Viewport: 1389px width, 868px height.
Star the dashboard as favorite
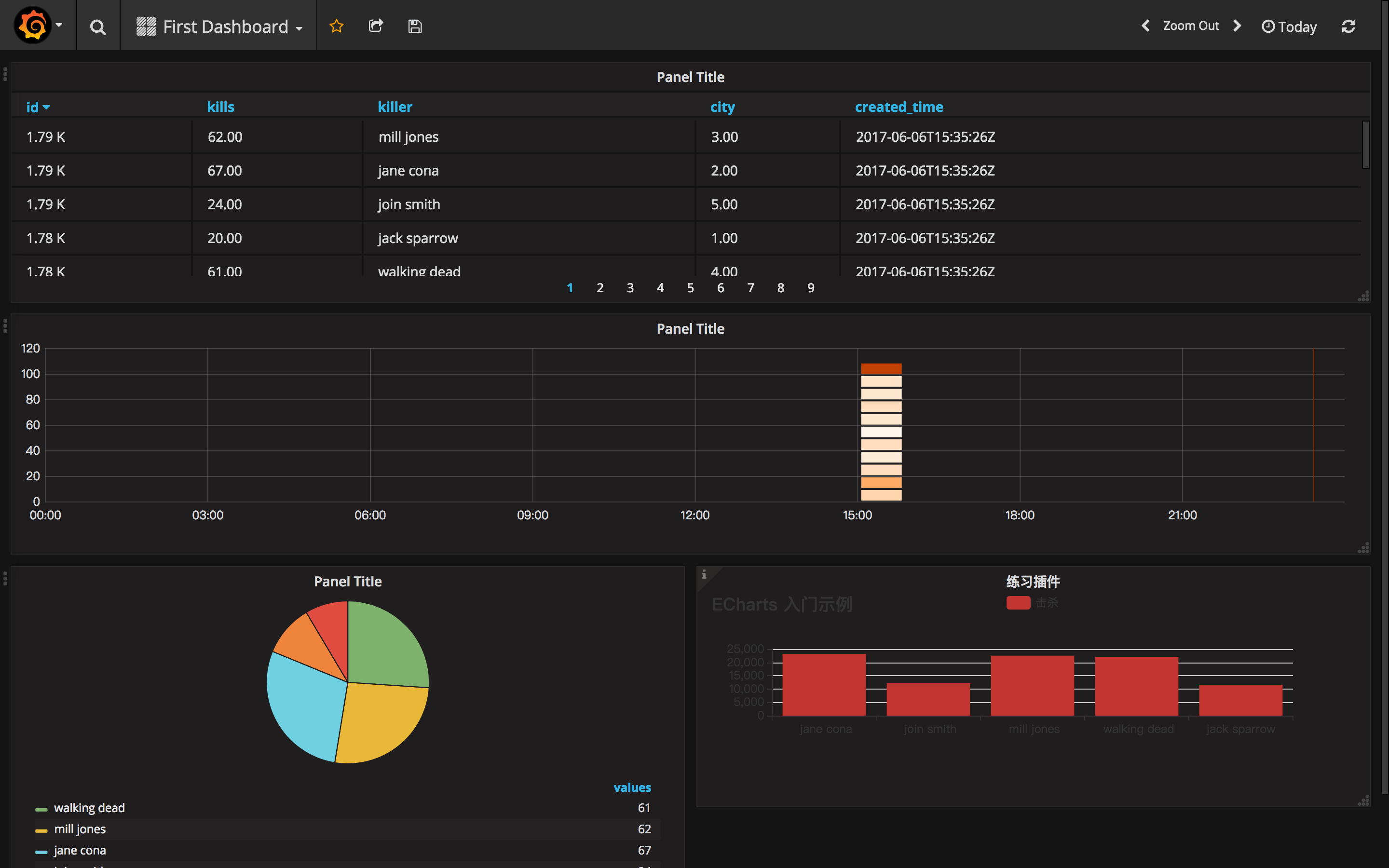point(336,26)
